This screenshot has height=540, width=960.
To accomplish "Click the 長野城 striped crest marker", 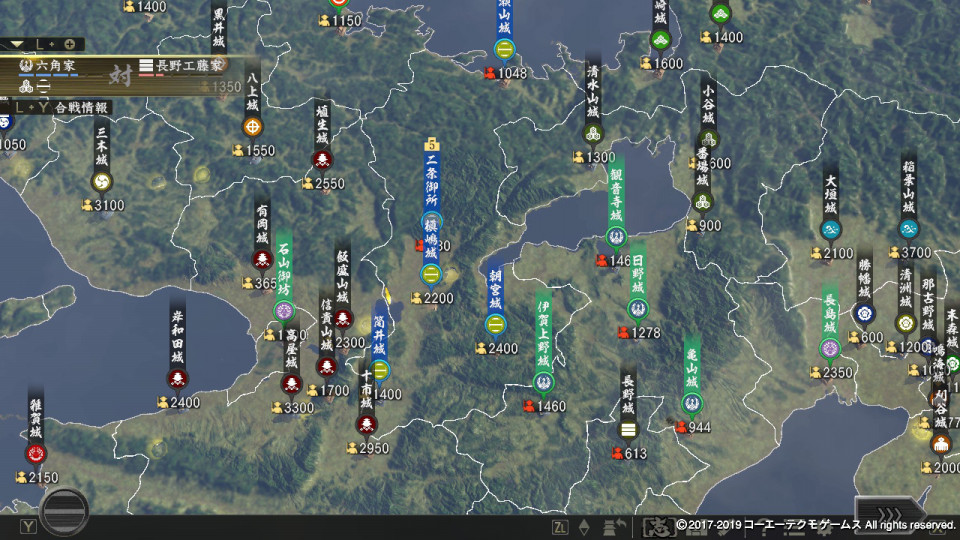I will coord(628,430).
